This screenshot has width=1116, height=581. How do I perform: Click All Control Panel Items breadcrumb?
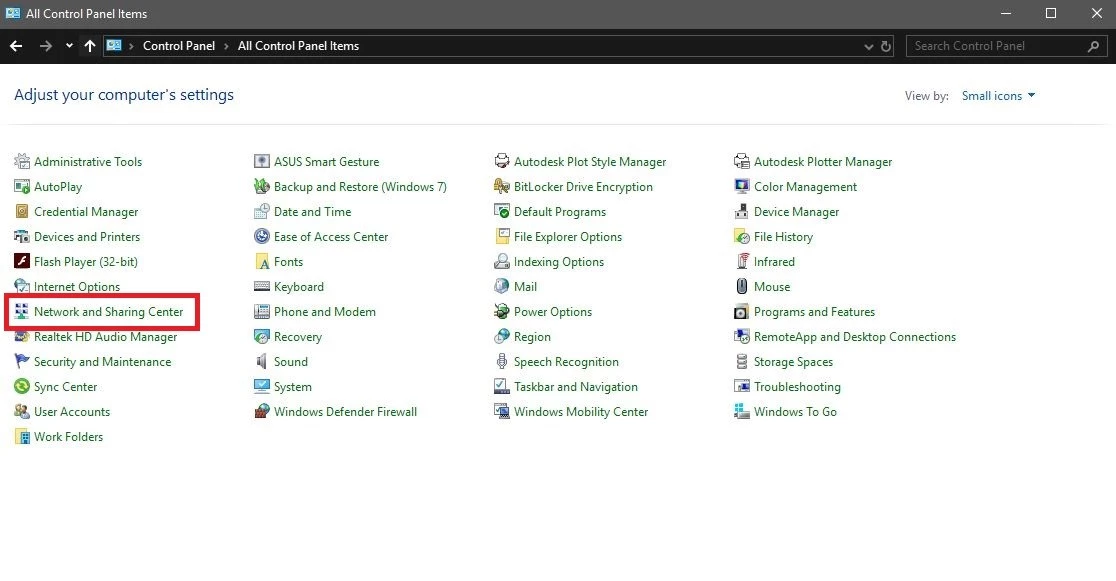click(x=298, y=46)
